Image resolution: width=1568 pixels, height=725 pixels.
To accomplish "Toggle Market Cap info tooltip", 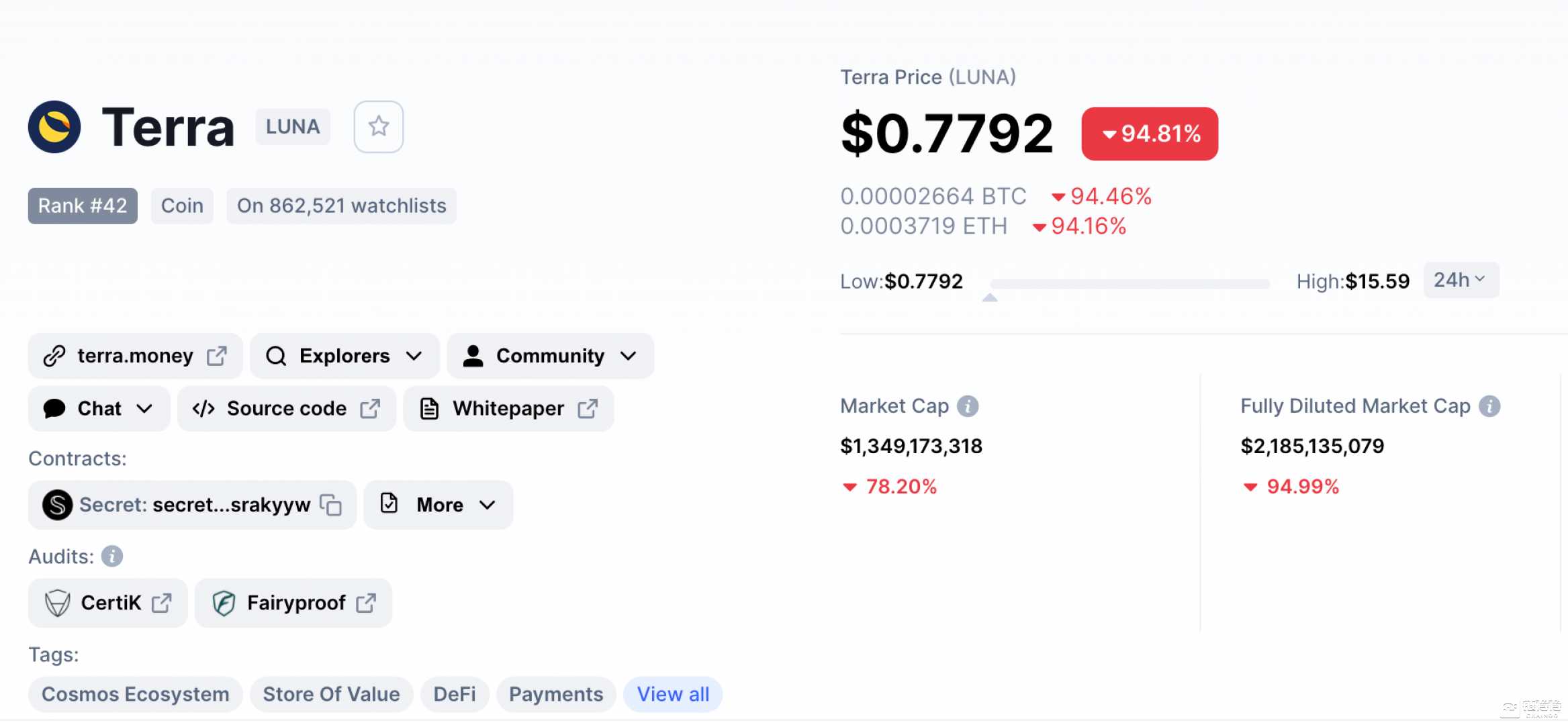I will click(x=966, y=406).
